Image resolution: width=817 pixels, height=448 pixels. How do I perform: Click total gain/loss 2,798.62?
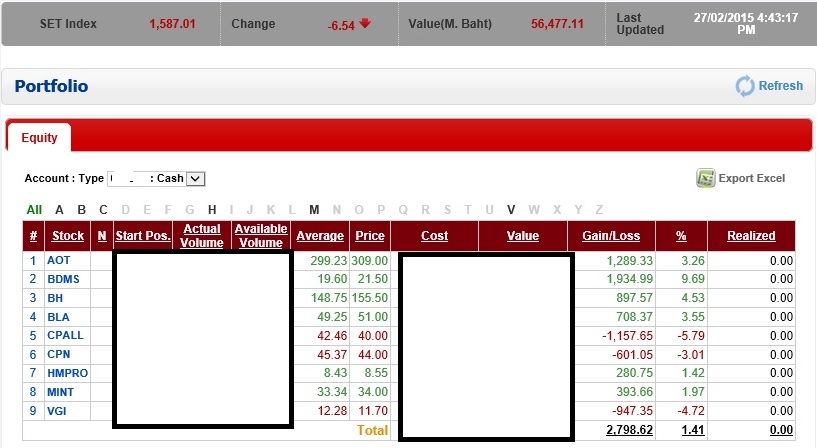(x=629, y=430)
